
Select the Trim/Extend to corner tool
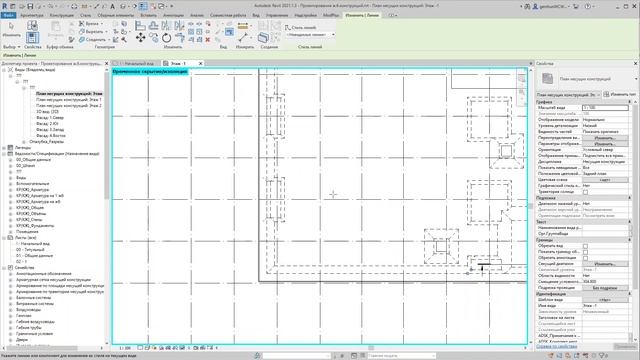[180, 38]
